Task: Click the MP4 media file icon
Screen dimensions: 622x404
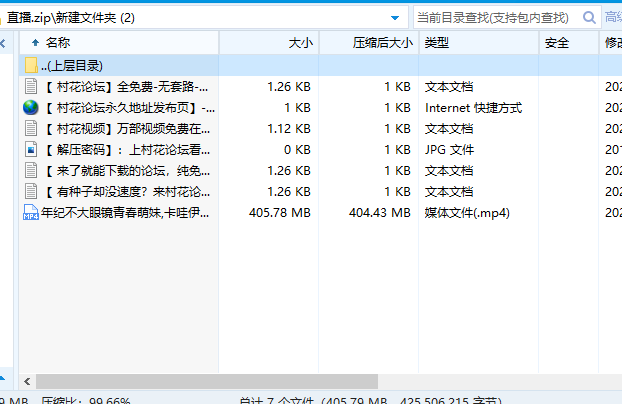Action: [31, 212]
